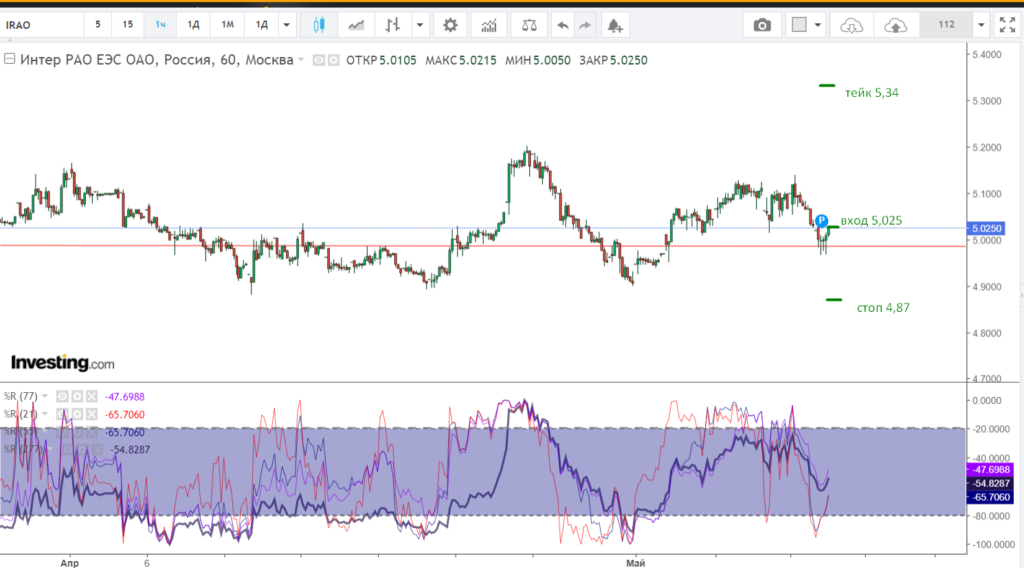The height and width of the screenshot is (568, 1024).
Task: Open the indicators chart icon
Action: coord(489,25)
